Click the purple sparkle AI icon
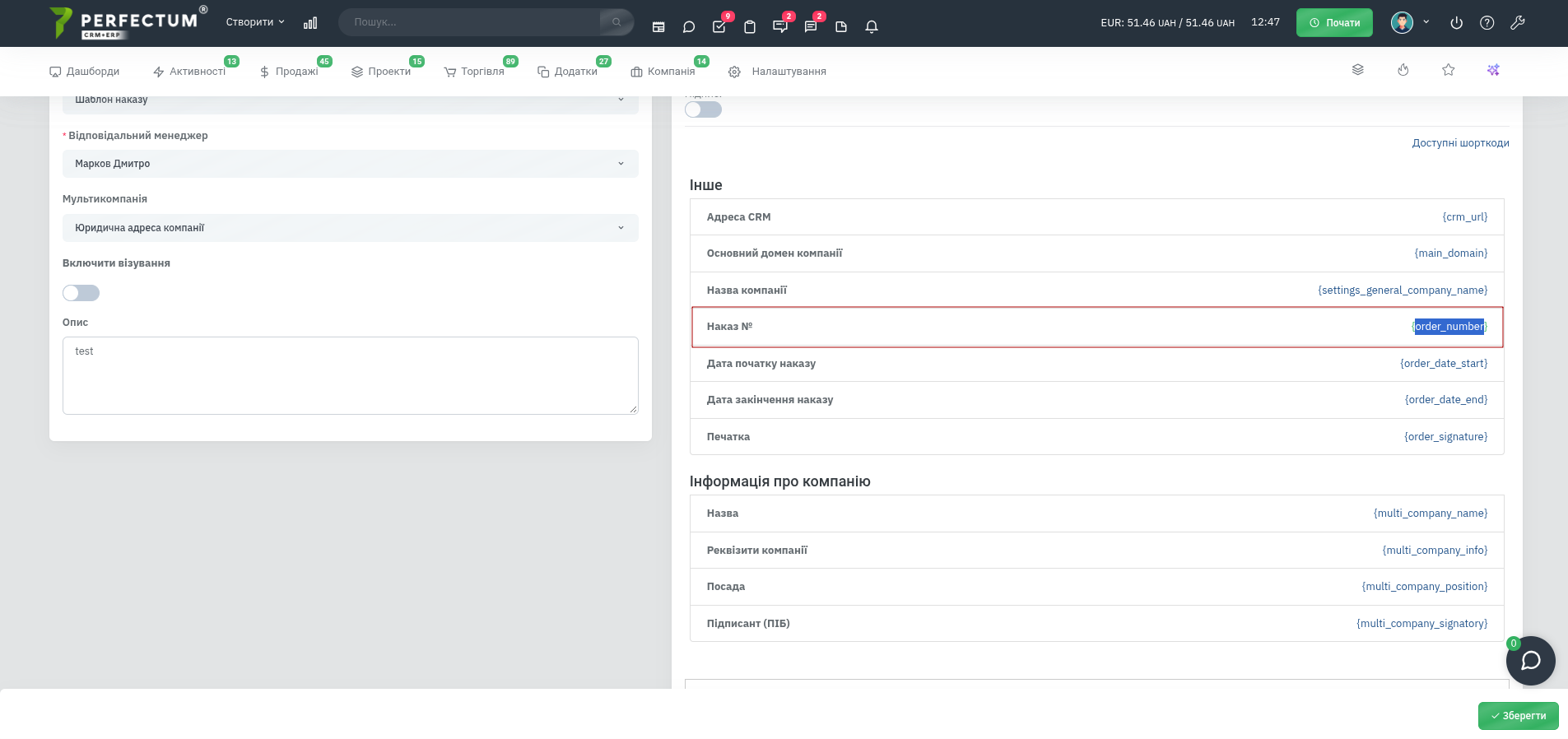 tap(1493, 70)
